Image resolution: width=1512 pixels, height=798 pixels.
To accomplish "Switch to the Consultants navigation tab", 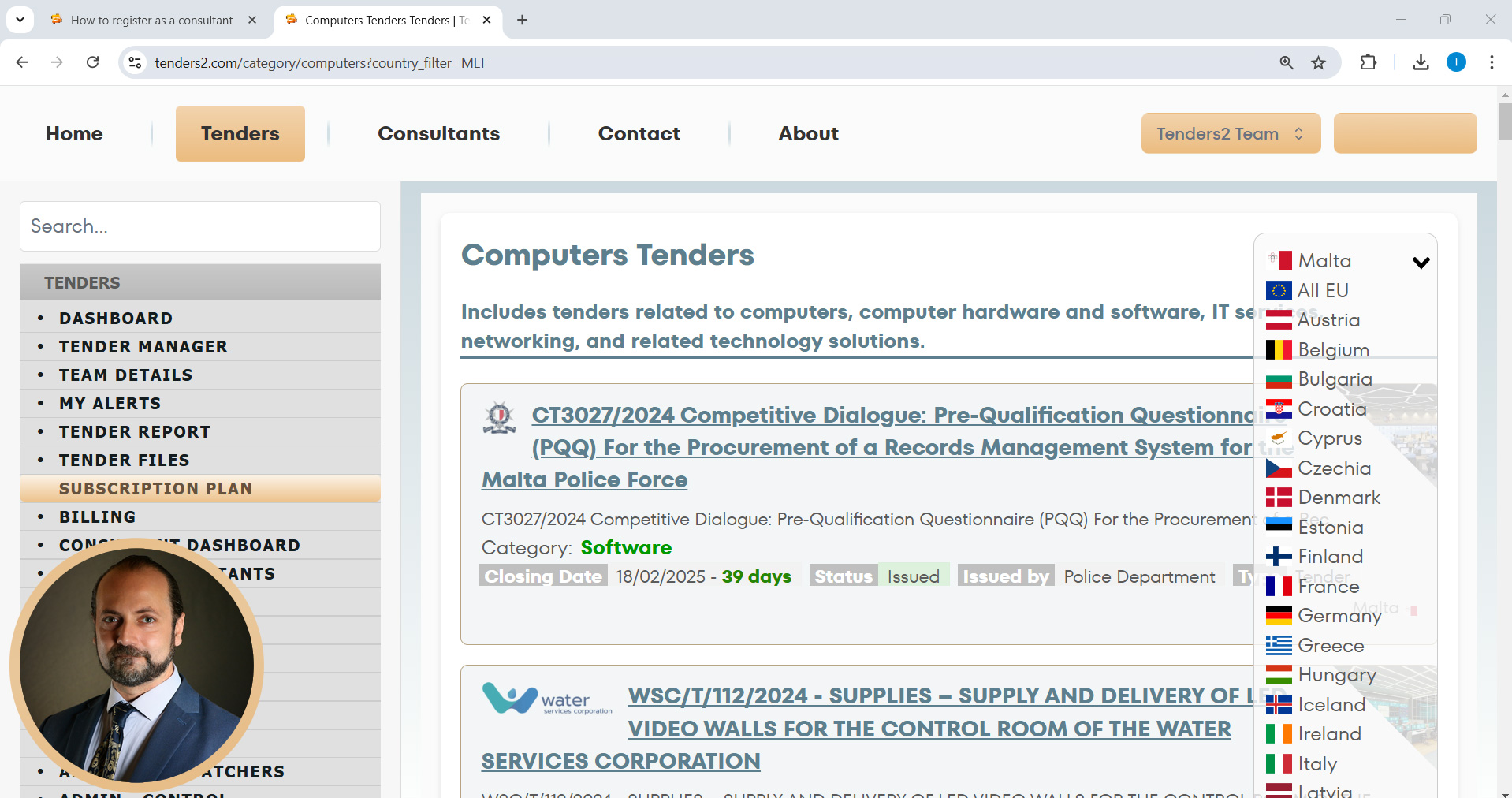I will 438,133.
